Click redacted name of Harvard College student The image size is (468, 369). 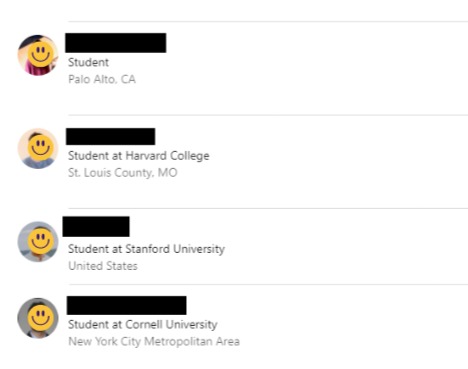[x=110, y=136]
